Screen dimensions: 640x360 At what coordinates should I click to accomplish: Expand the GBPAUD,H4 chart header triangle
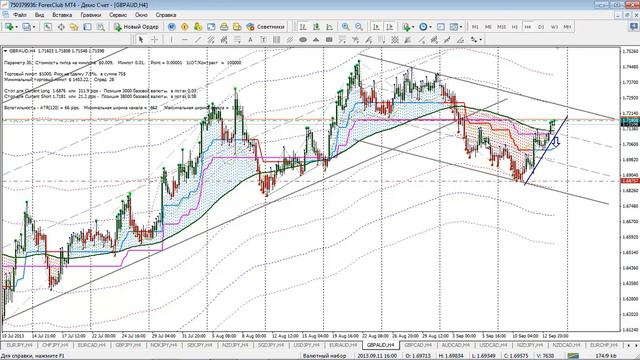(x=5, y=51)
